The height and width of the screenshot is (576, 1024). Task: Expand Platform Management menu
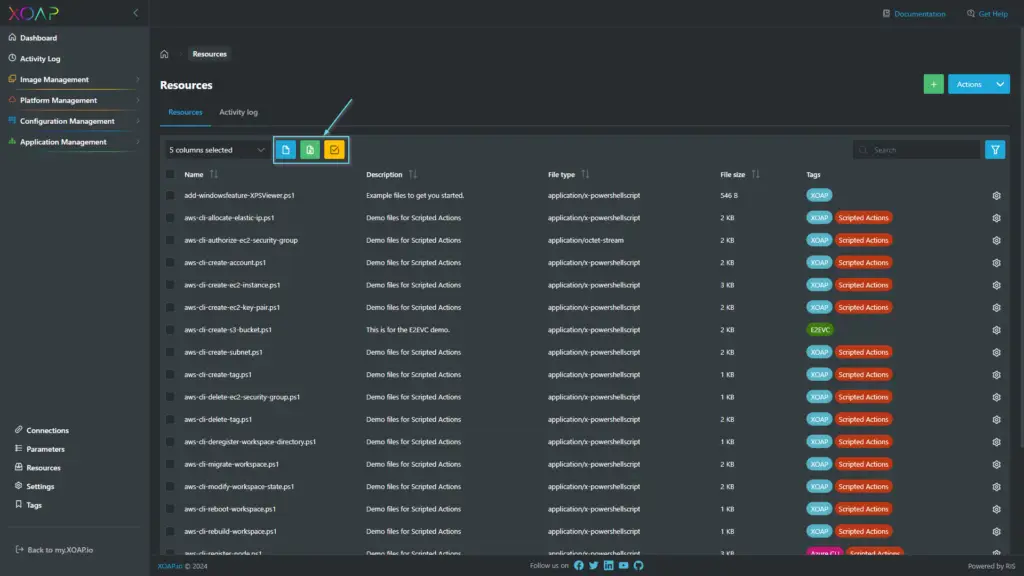tap(74, 101)
